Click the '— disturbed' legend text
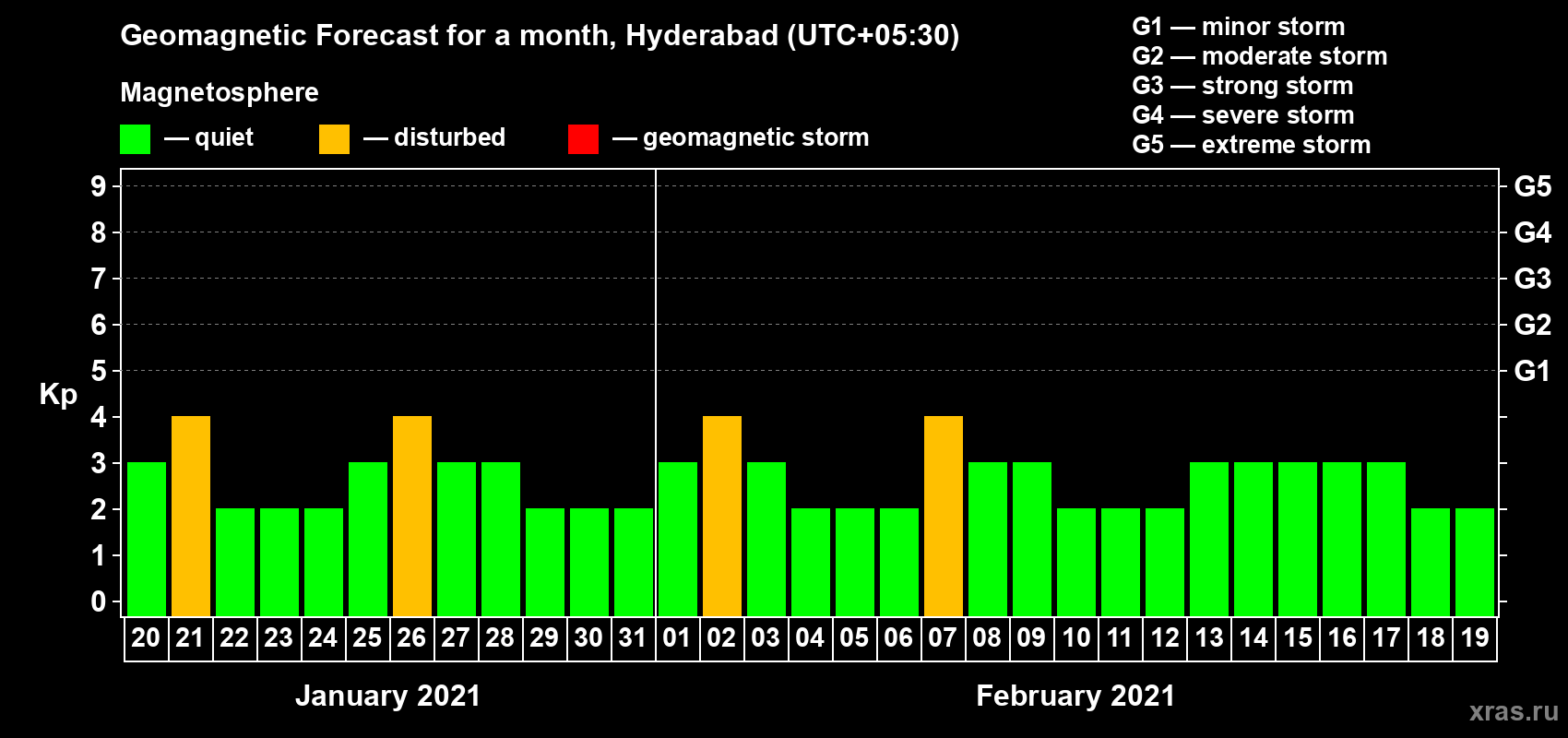The height and width of the screenshot is (738, 1568). (434, 137)
